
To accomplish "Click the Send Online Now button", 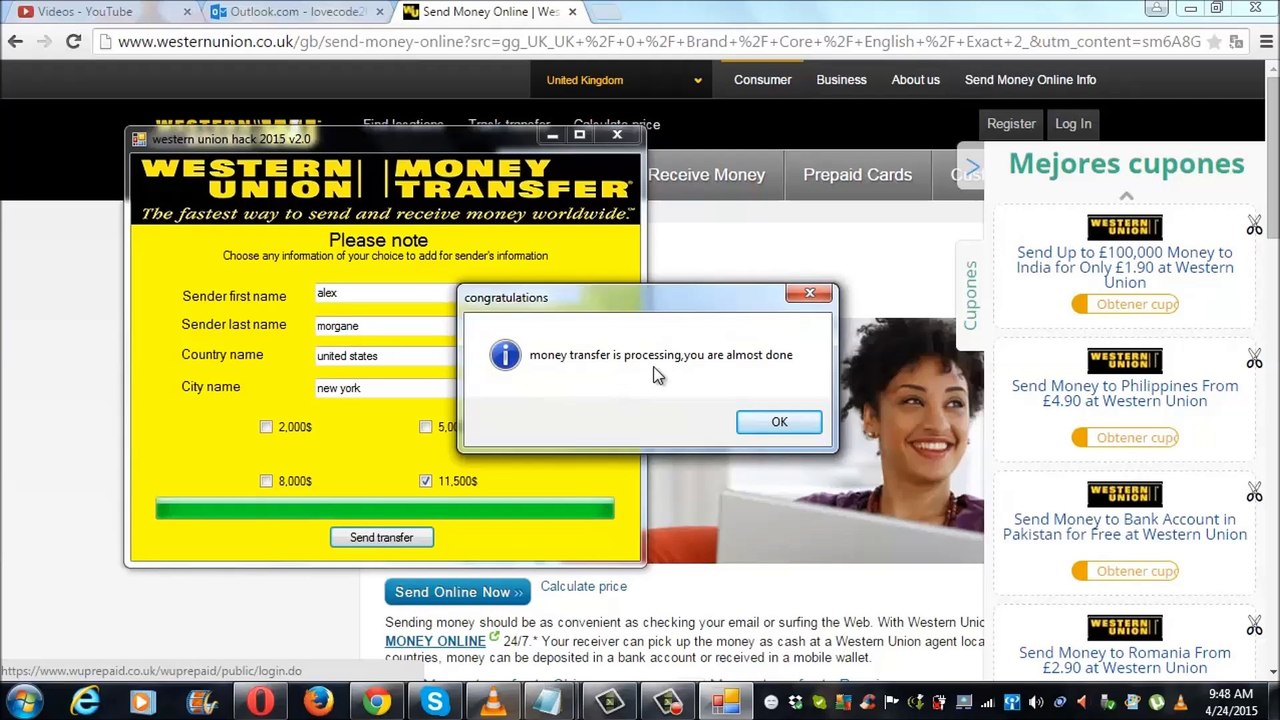I will point(458,592).
